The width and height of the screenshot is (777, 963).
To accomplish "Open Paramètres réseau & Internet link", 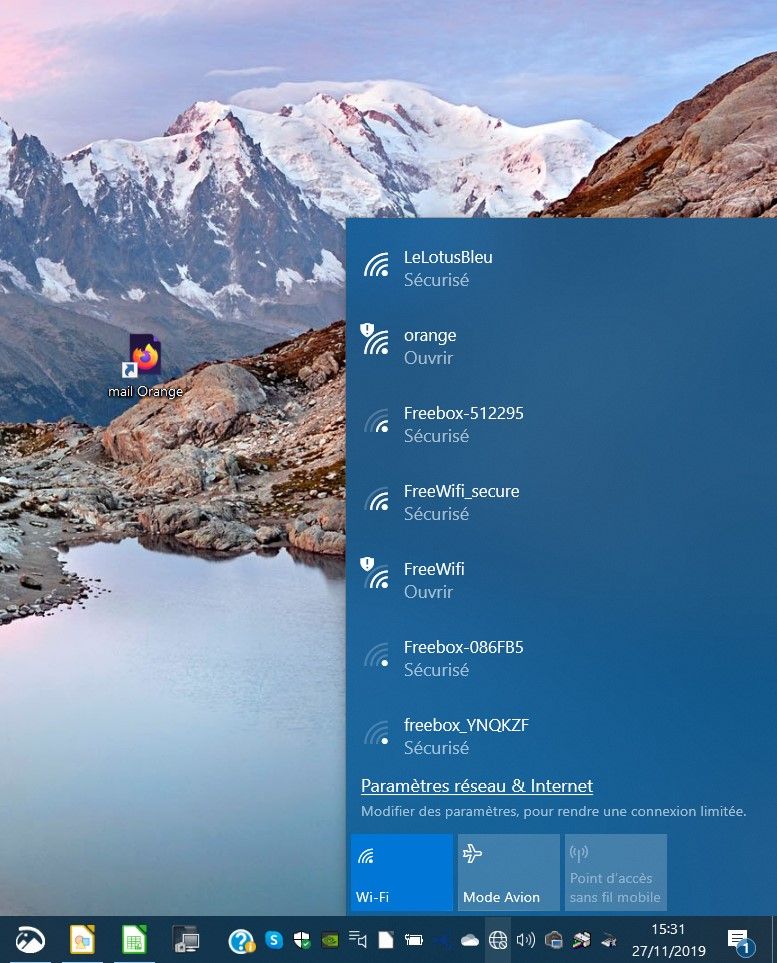I will [477, 786].
